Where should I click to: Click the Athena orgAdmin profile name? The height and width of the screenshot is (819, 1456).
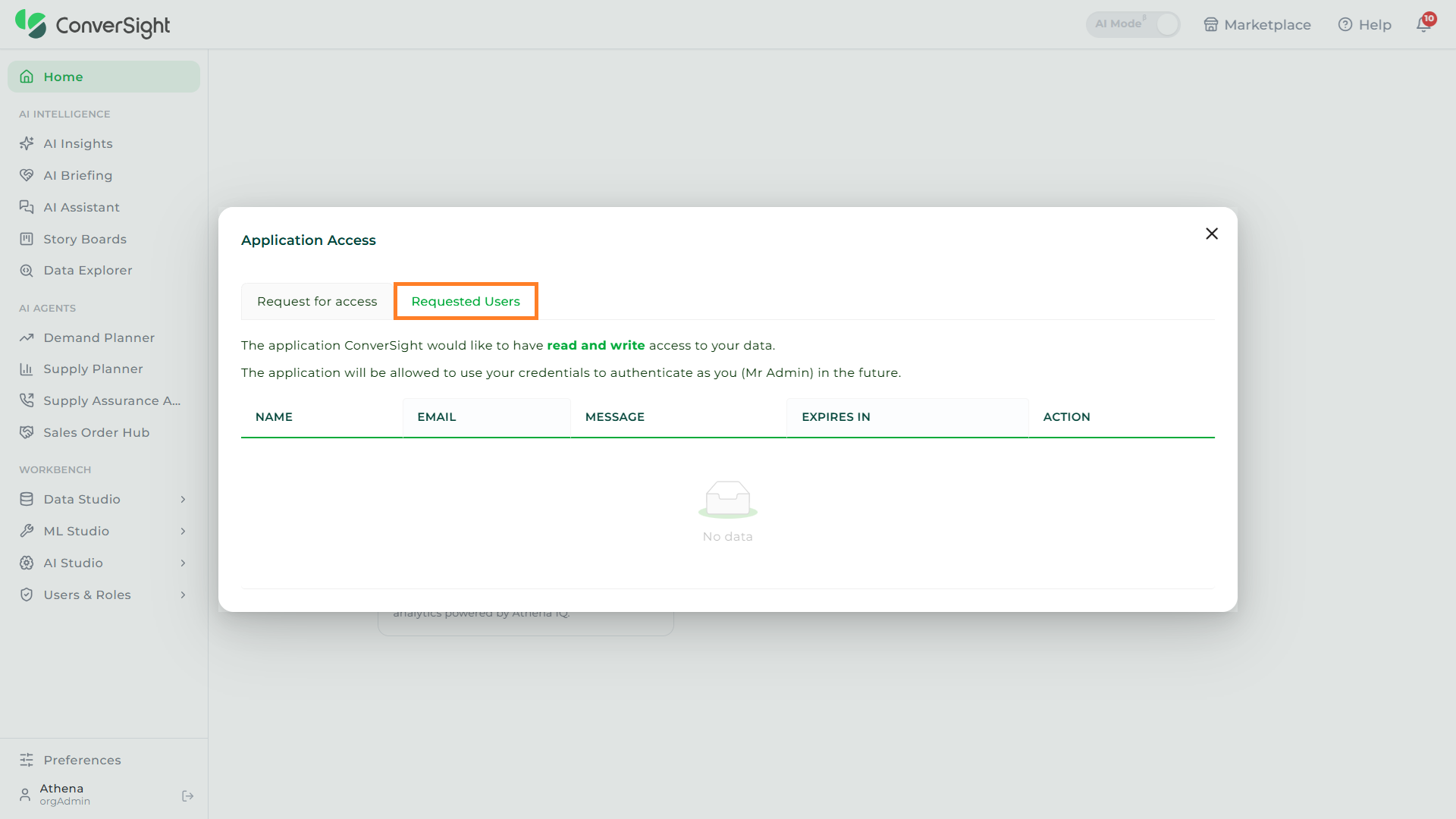(64, 795)
